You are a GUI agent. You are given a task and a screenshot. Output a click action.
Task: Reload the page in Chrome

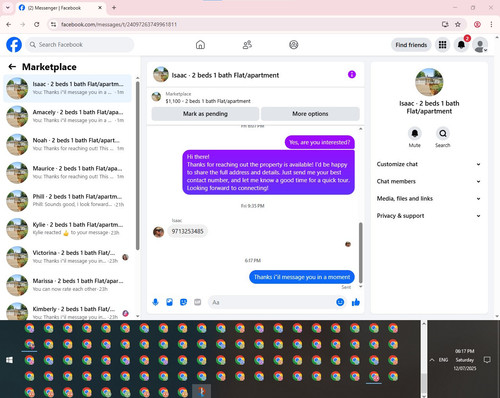click(37, 24)
